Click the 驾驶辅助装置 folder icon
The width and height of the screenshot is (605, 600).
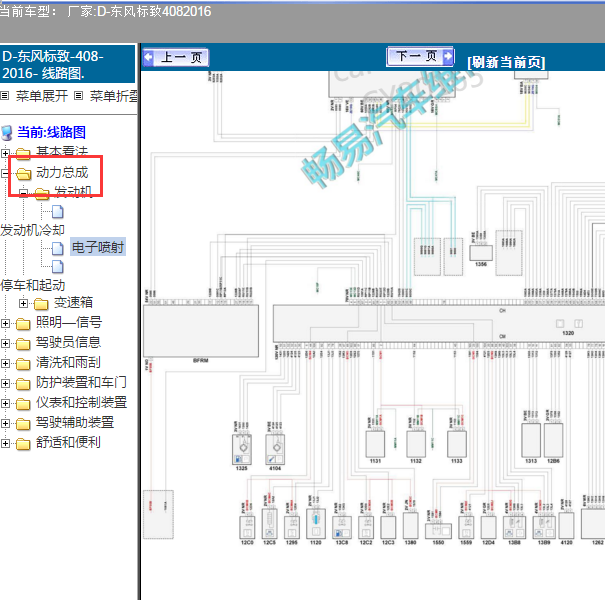pos(23,424)
